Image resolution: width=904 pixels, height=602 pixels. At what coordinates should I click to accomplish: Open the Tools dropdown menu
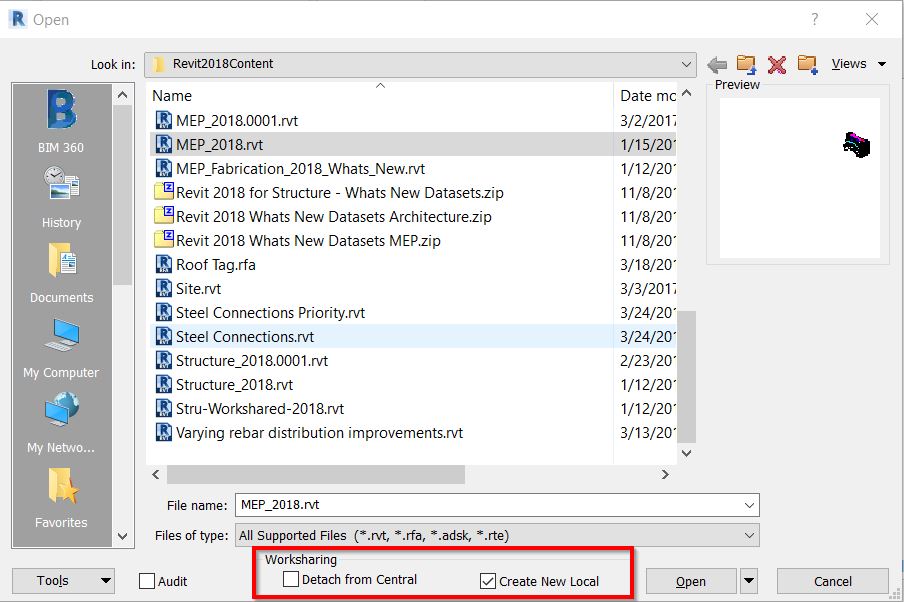click(63, 581)
